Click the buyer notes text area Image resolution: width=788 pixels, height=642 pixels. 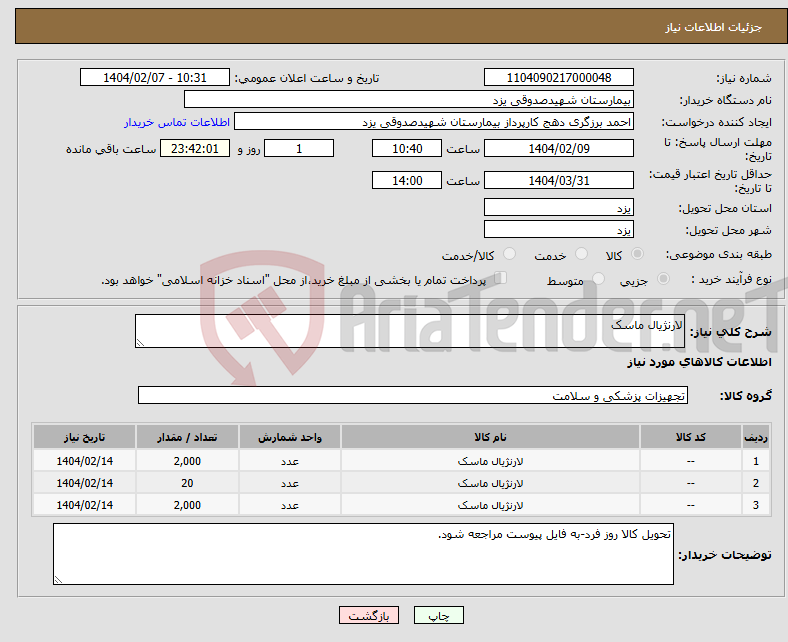click(363, 554)
